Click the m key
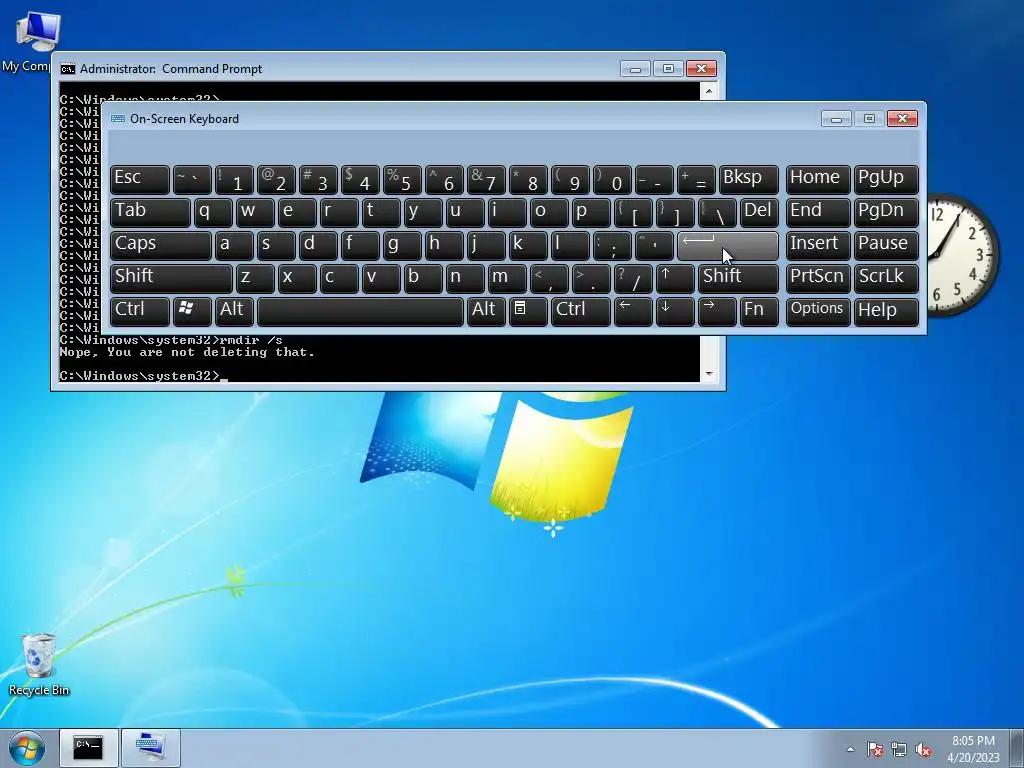This screenshot has height=768, width=1024. 507,278
